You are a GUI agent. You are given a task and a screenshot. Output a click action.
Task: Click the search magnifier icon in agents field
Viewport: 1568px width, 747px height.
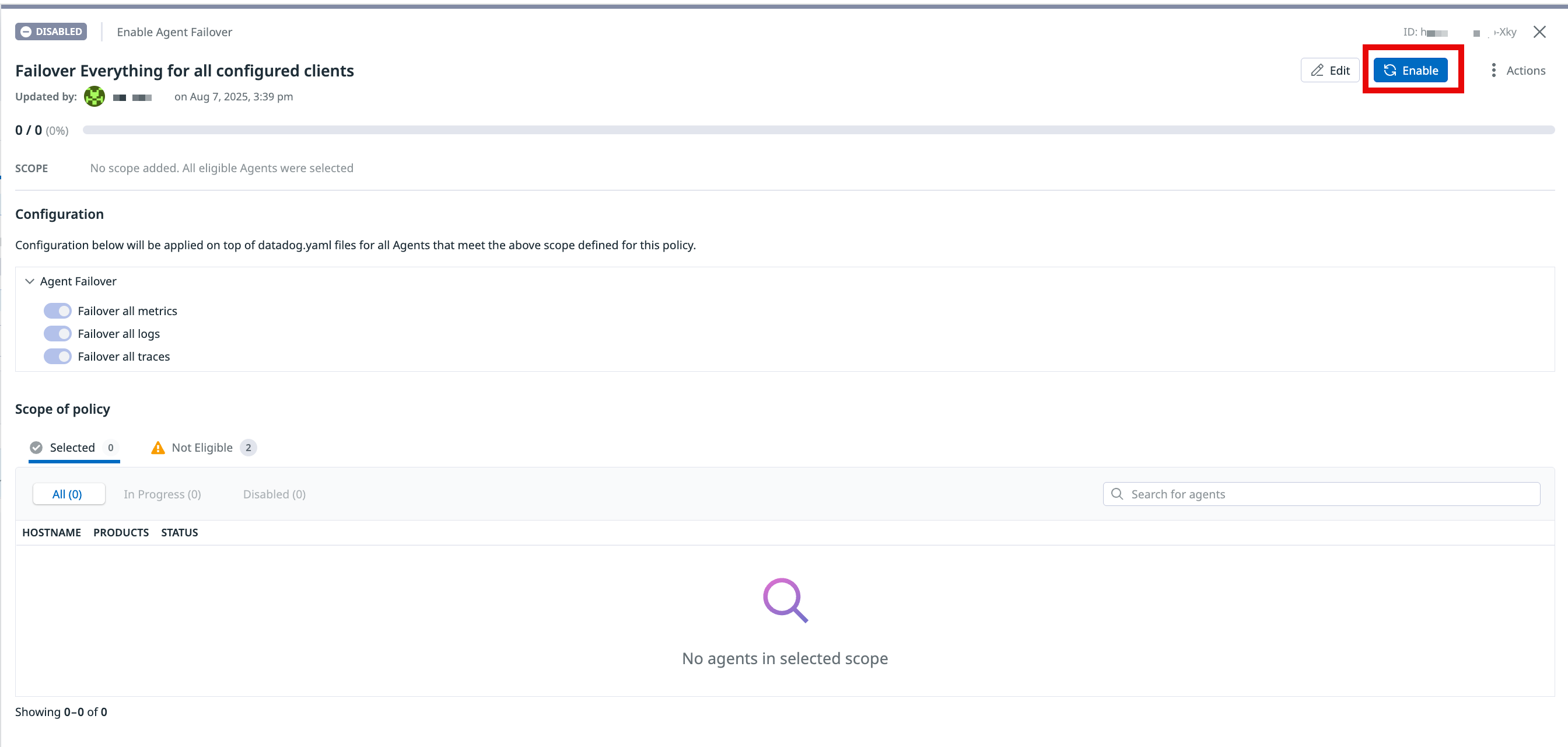pos(1116,494)
